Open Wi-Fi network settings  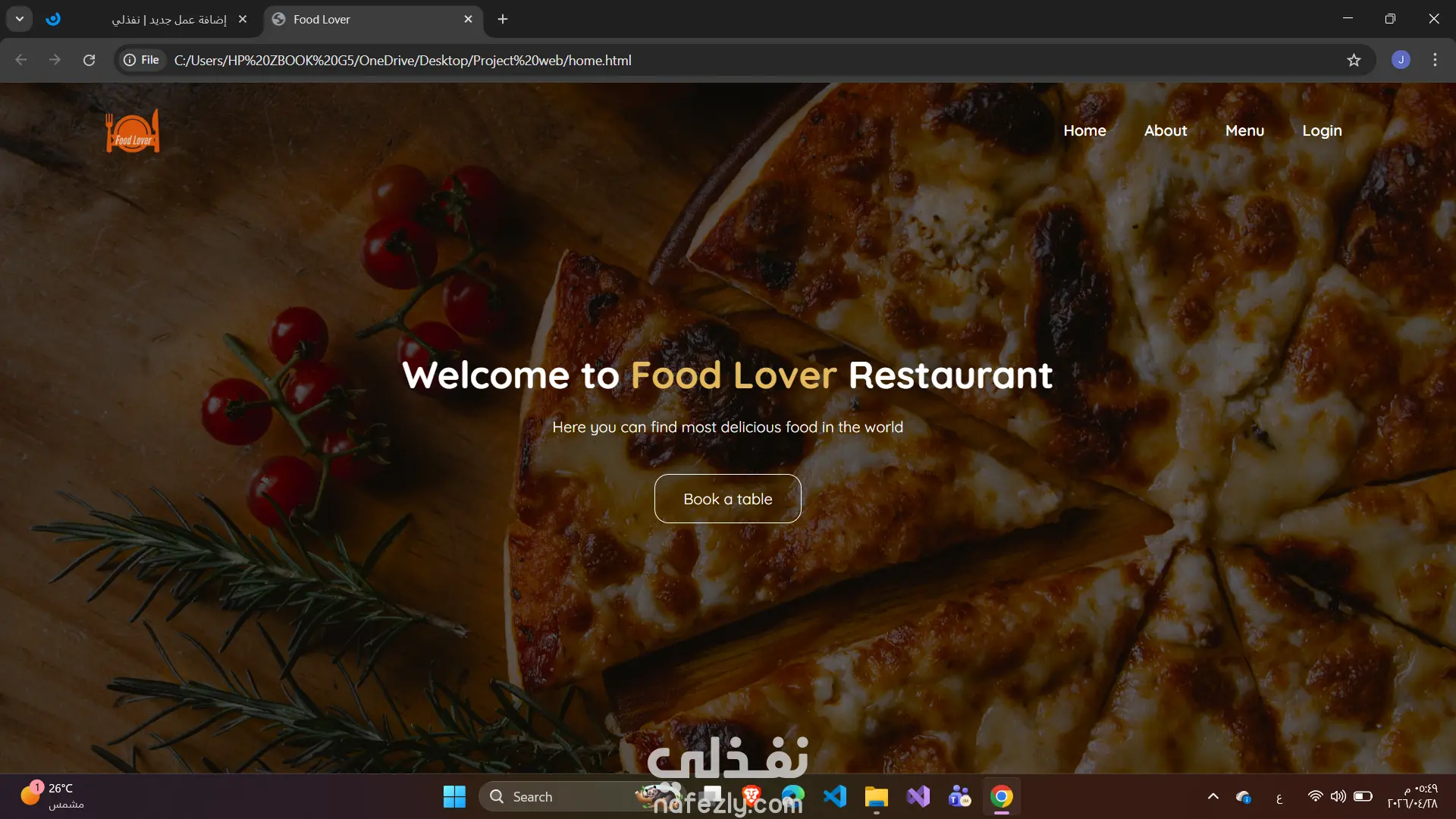pos(1315,796)
